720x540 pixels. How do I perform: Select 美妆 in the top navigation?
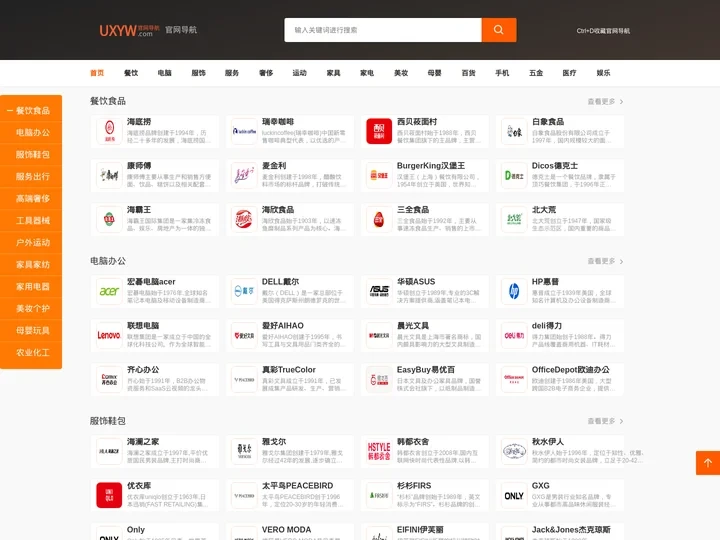pos(401,73)
